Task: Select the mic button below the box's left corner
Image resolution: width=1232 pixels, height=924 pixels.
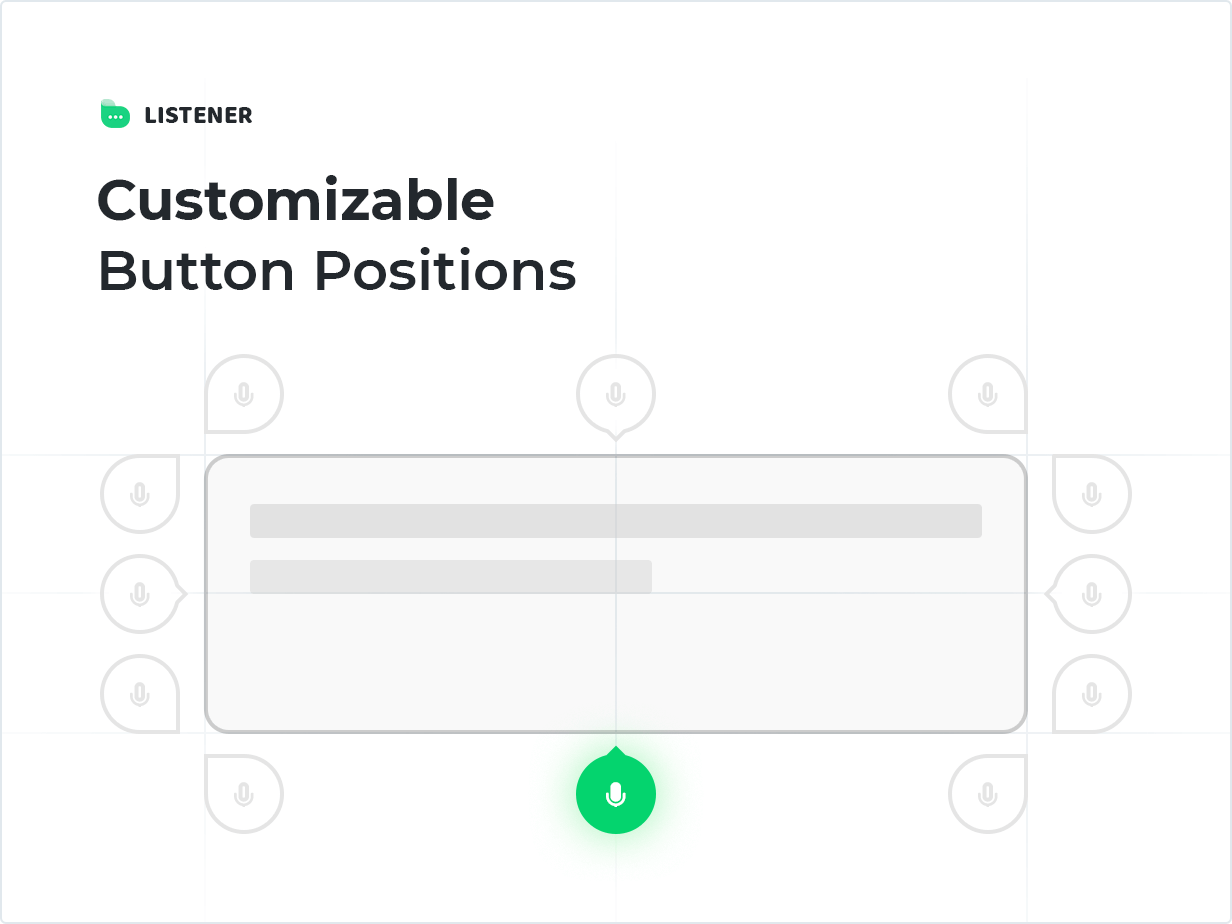Action: pyautogui.click(x=244, y=794)
